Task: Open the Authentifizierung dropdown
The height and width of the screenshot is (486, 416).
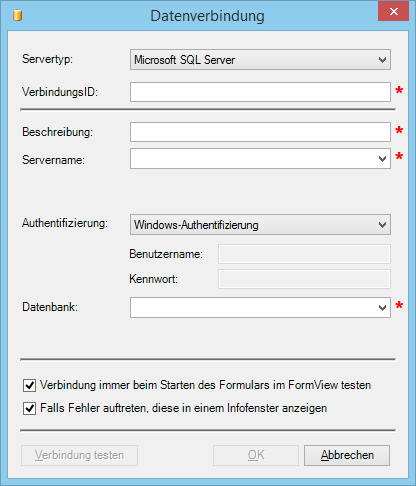Action: 260,225
